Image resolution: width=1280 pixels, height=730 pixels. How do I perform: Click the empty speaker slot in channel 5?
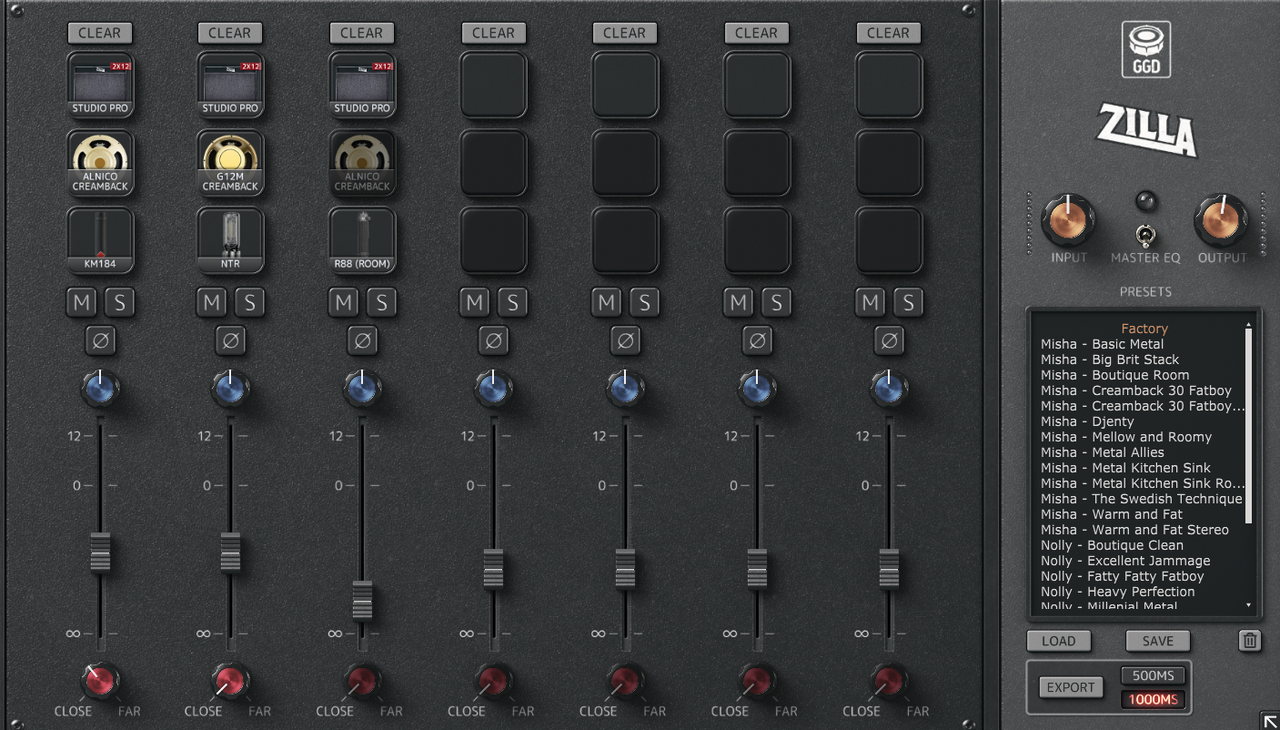pyautogui.click(x=625, y=163)
